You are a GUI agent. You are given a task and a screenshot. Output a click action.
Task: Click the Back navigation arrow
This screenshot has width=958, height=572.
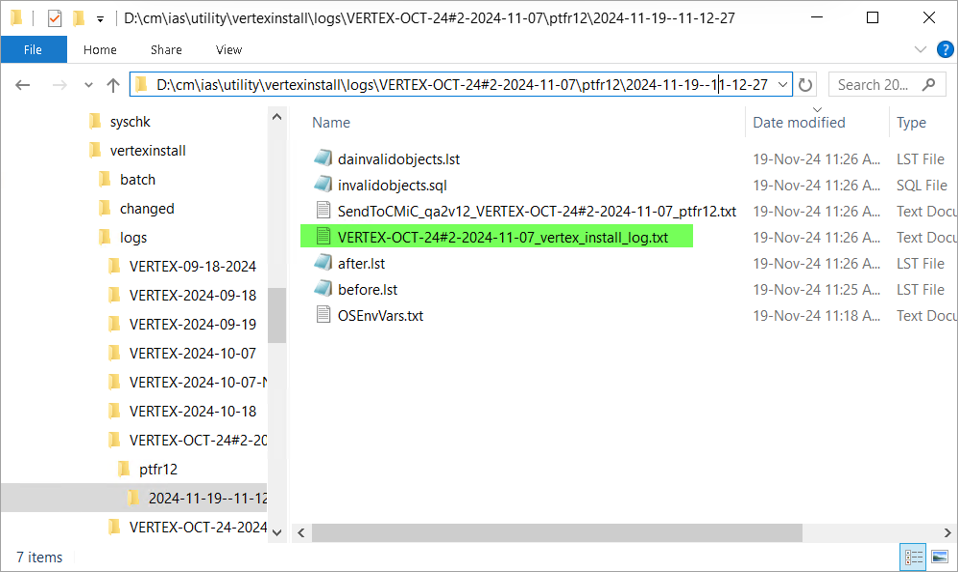[23, 85]
